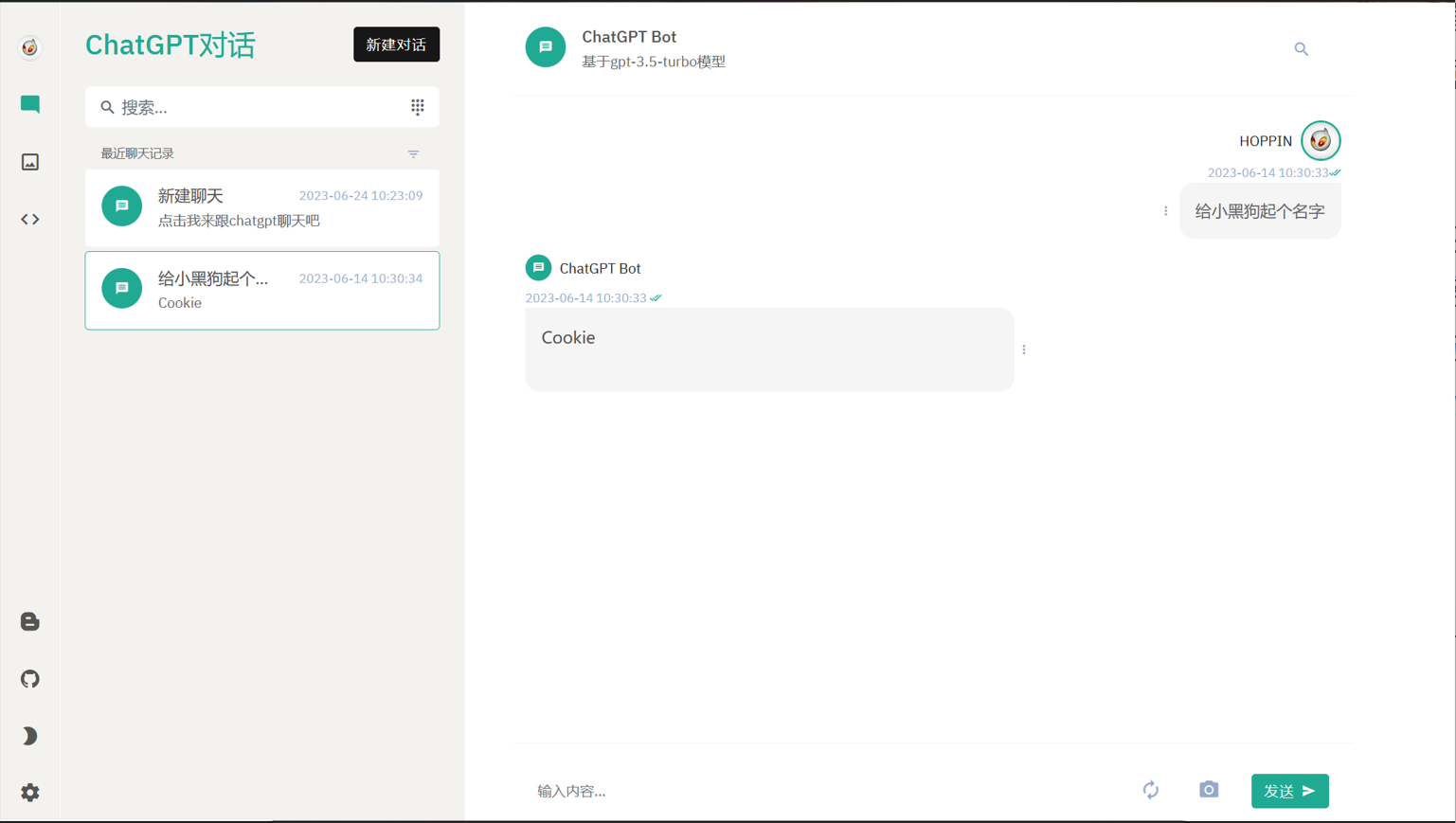Click the refresh/regenerate icon
The height and width of the screenshot is (823, 1456).
1151,790
